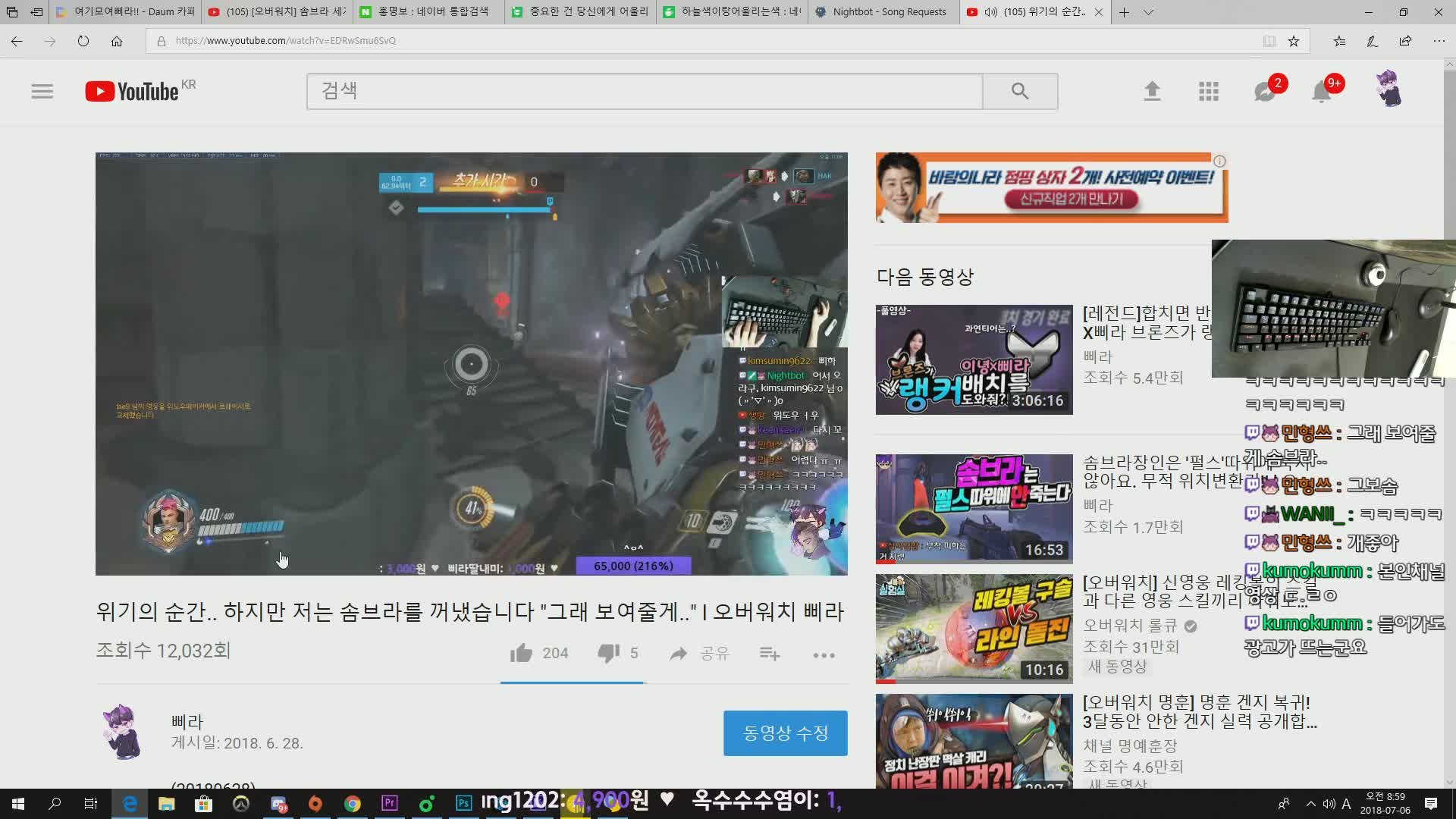Open Edge settings and more menu
Viewport: 1456px width, 819px height.
click(x=1439, y=41)
